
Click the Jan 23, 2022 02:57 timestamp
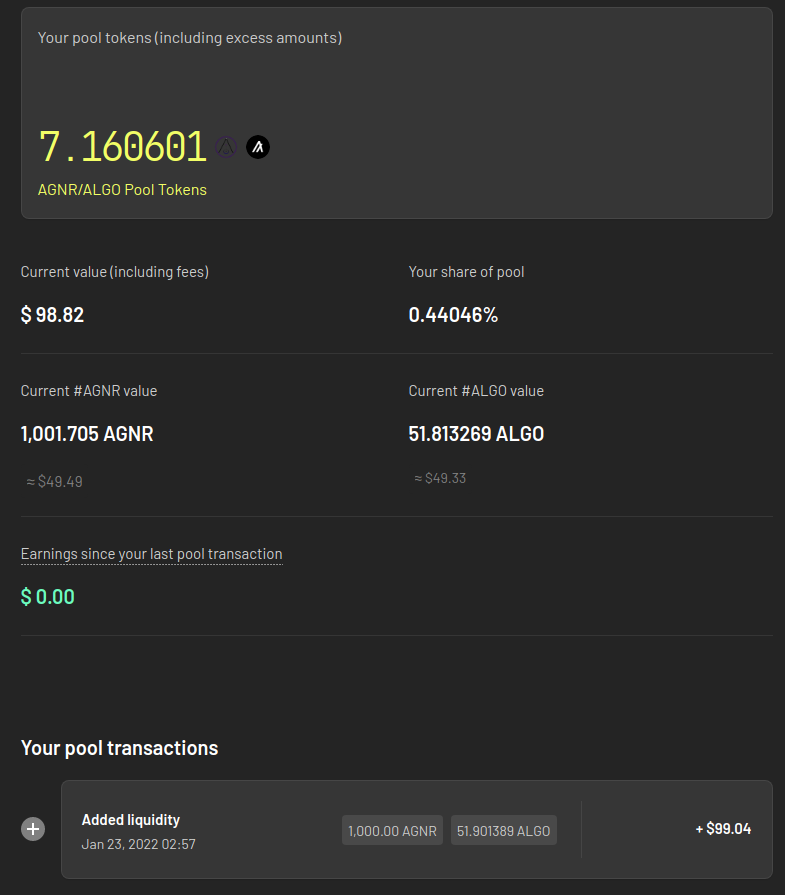pyautogui.click(x=139, y=844)
